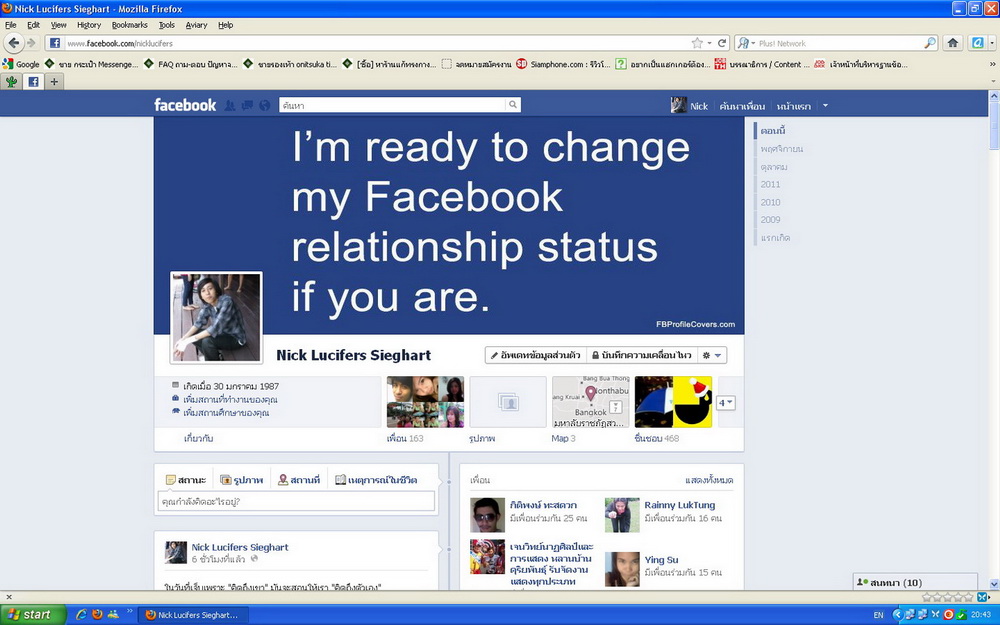The height and width of the screenshot is (625, 1000).
Task: Open the 'FAQ' bookmark in the toolbar
Action: (x=191, y=64)
